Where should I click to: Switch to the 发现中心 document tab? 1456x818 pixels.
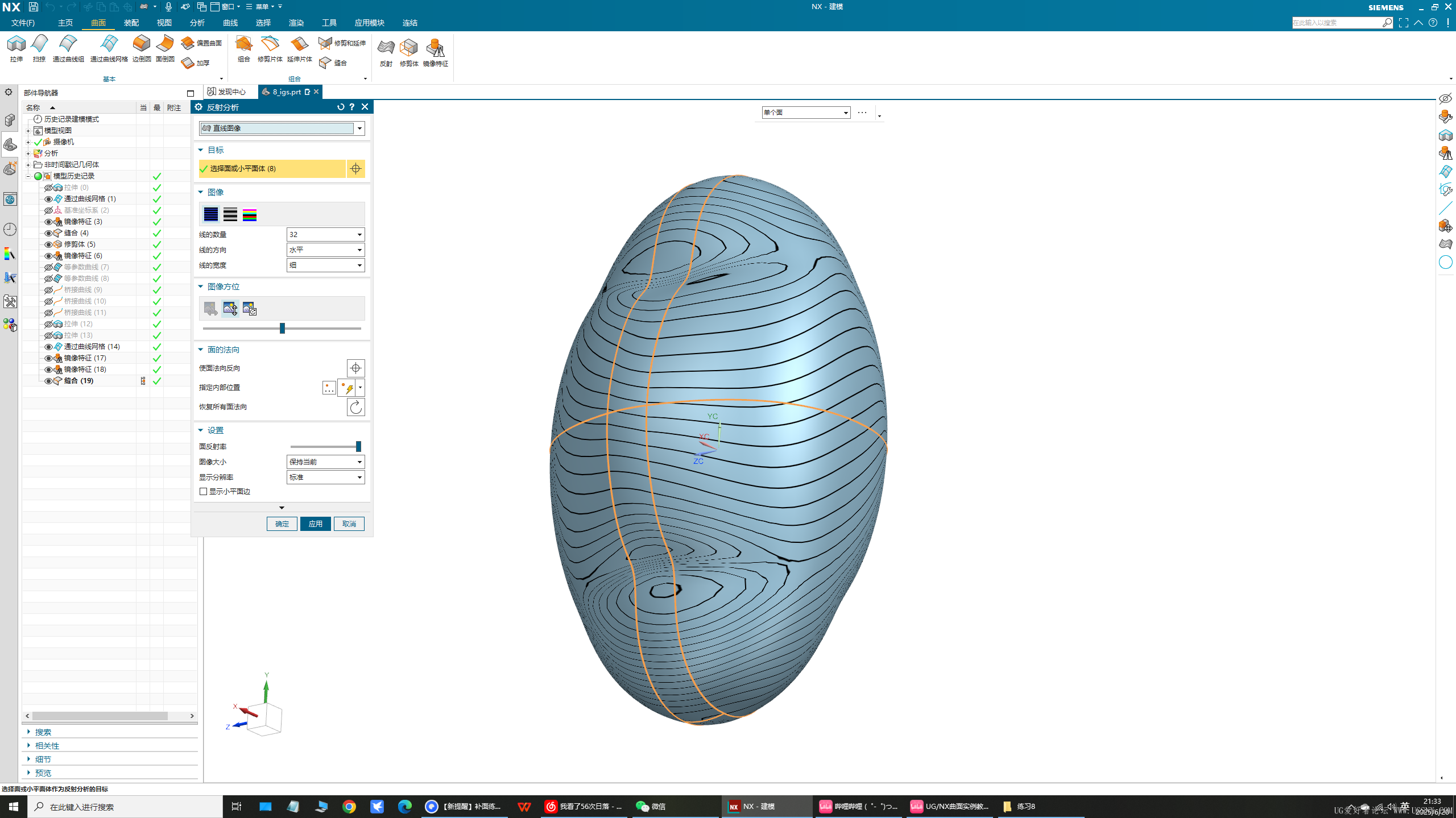point(228,92)
